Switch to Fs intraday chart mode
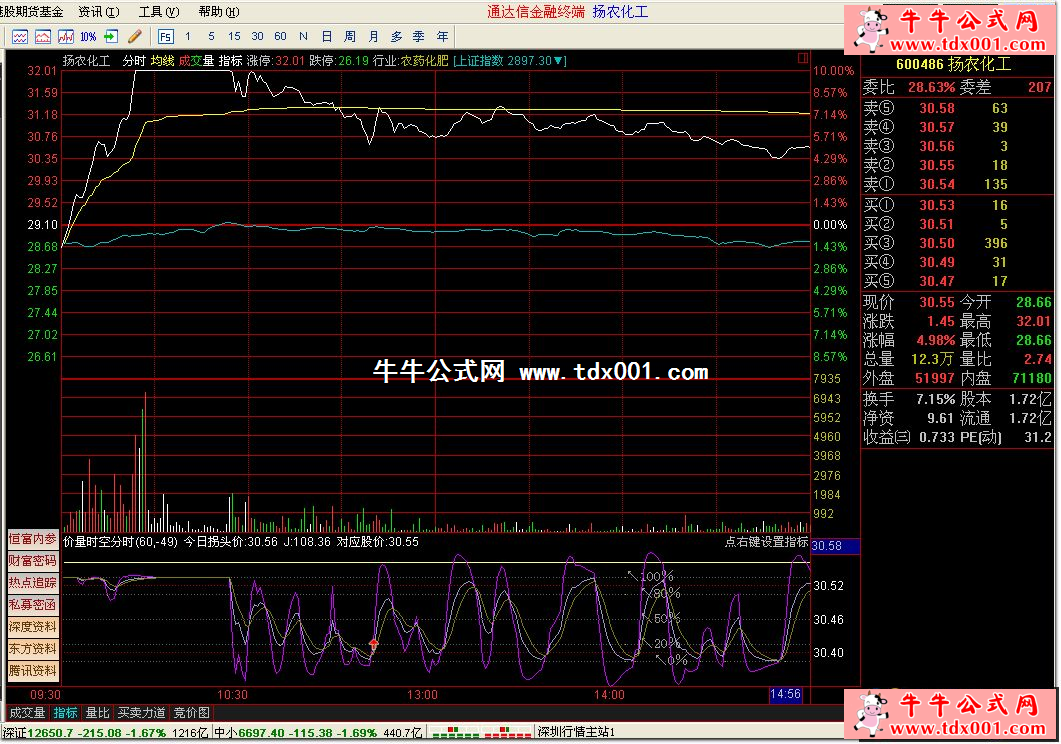The height and width of the screenshot is (744, 1061). coord(165,37)
